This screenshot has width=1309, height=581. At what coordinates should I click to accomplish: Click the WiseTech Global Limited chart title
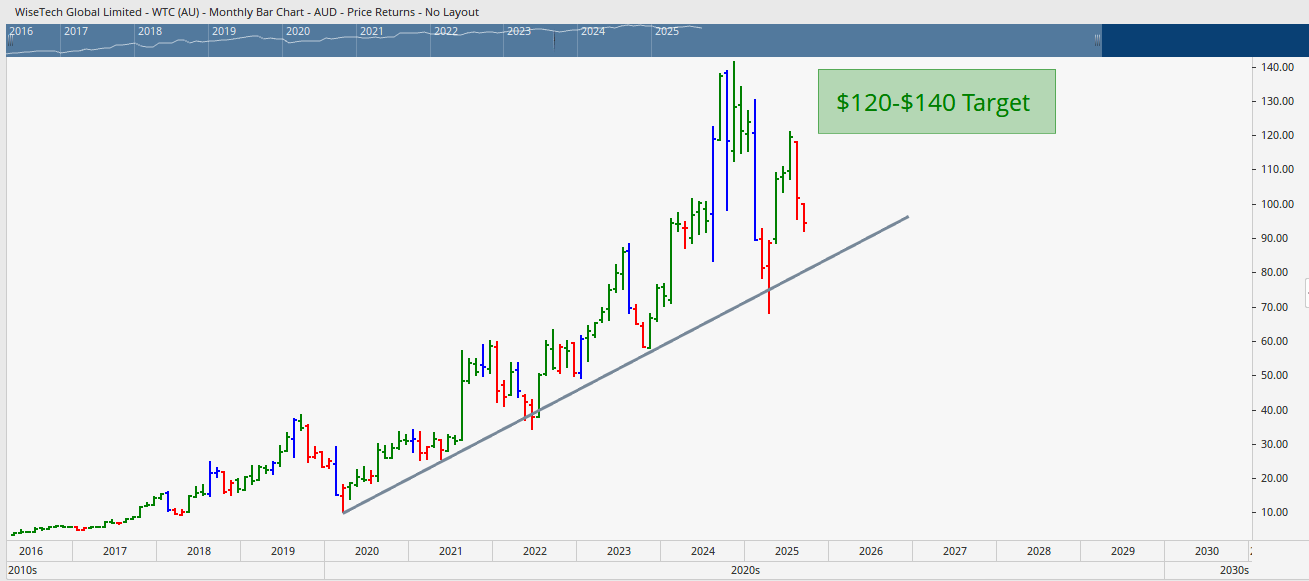[x=246, y=12]
